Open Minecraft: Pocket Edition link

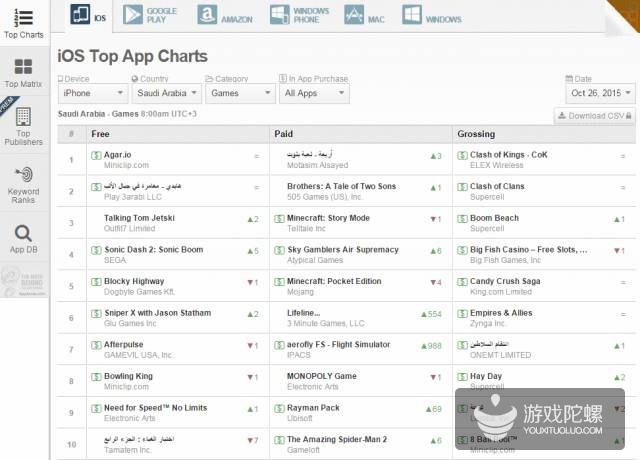[x=334, y=281]
